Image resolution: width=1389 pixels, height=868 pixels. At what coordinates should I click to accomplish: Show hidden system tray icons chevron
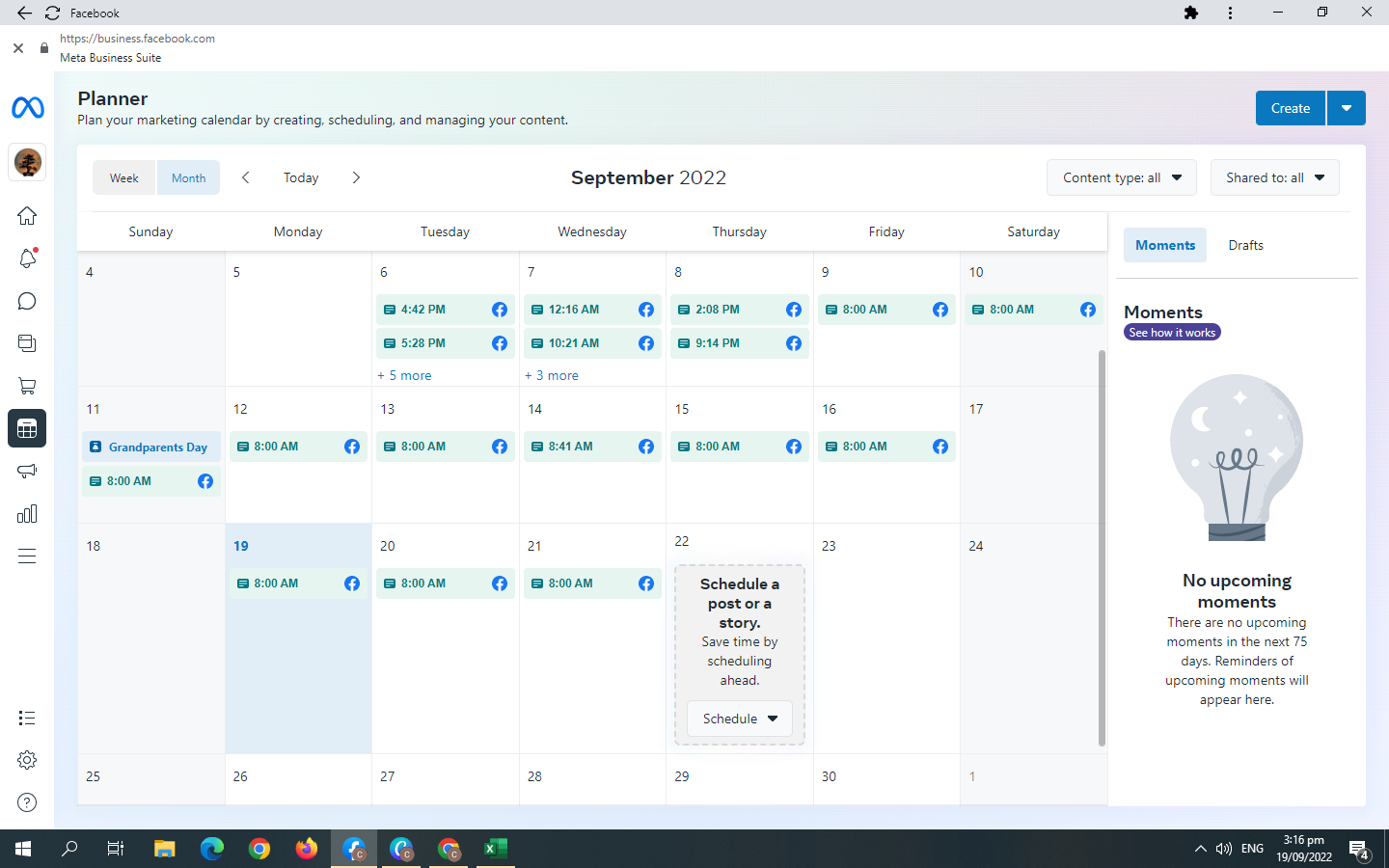[1201, 849]
